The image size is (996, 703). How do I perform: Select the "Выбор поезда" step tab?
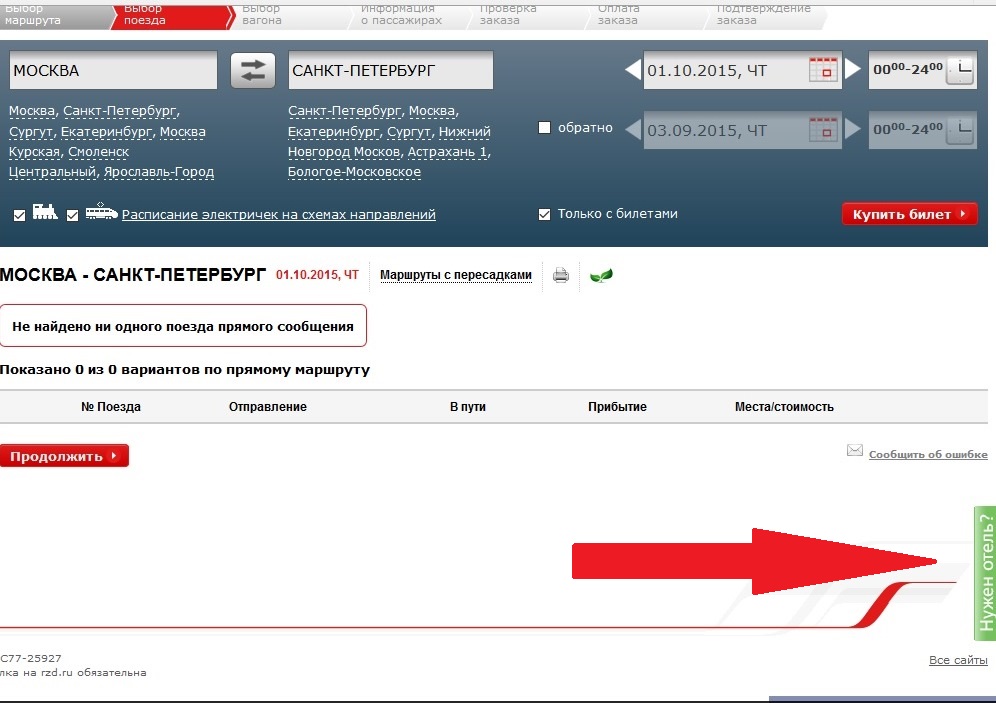tap(150, 14)
